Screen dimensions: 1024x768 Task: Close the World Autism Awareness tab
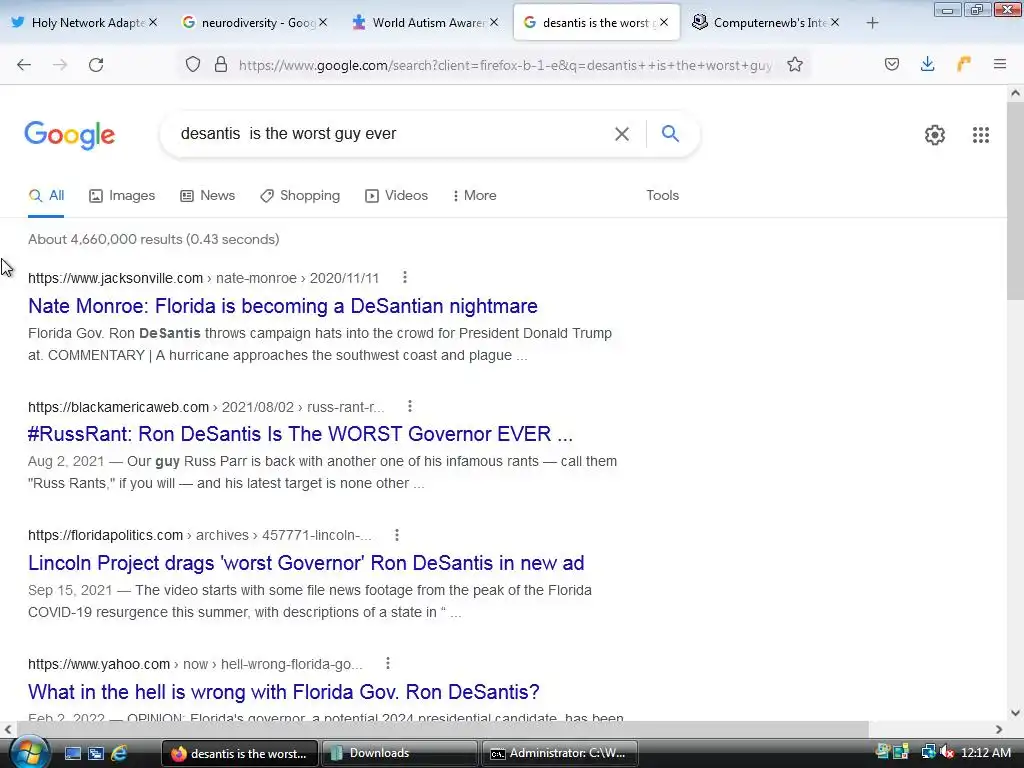click(494, 22)
